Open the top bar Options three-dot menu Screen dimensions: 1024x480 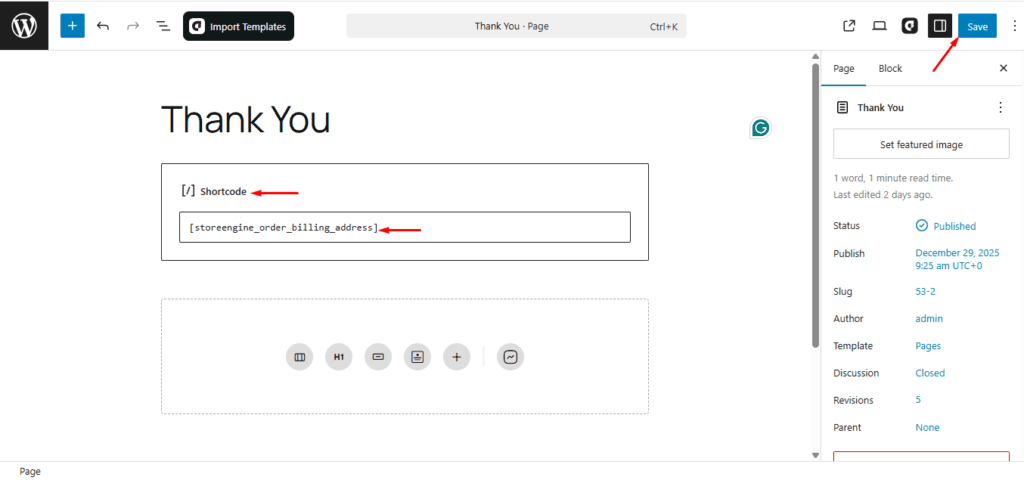(x=1014, y=26)
